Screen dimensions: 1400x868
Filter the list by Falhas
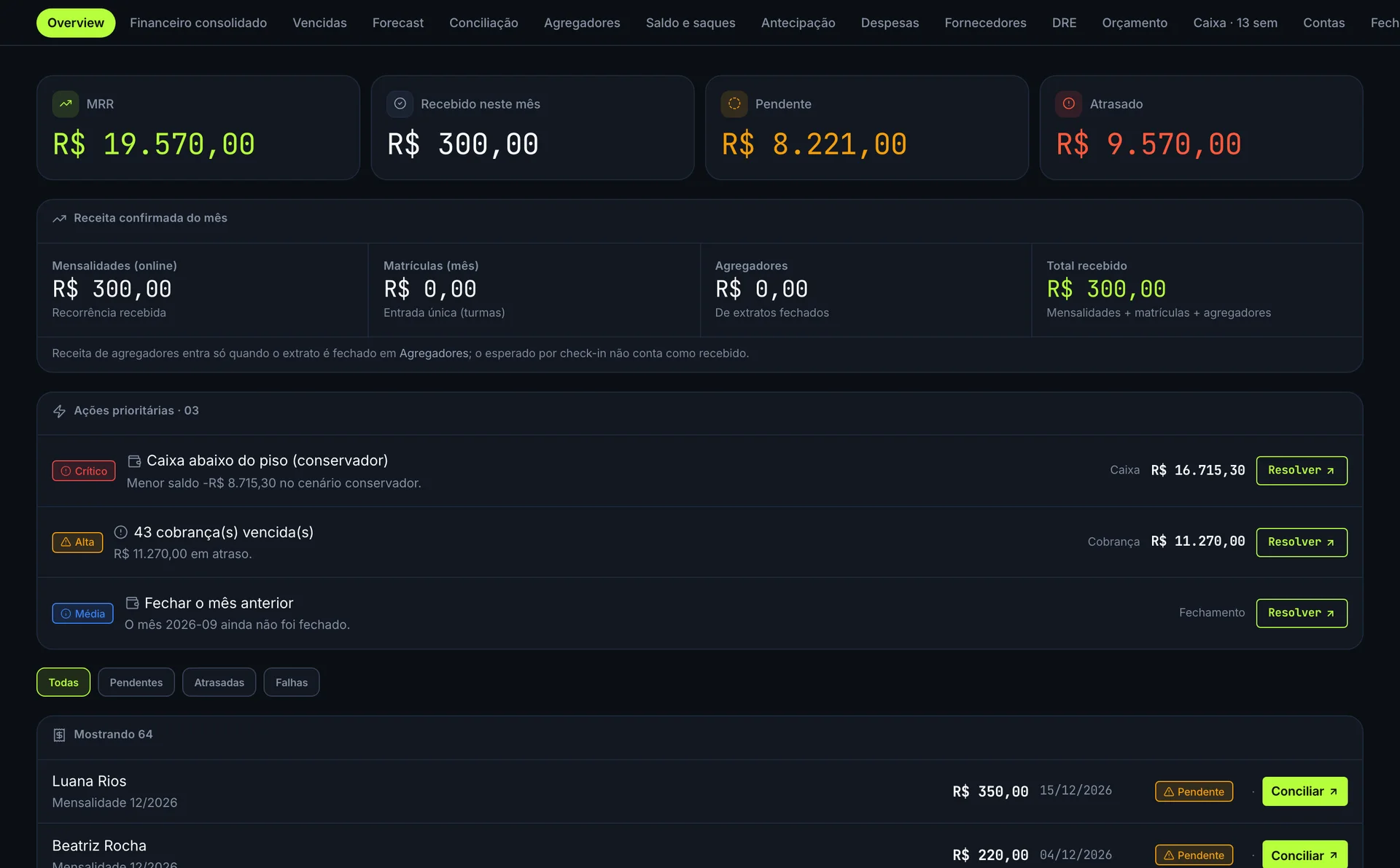(292, 682)
